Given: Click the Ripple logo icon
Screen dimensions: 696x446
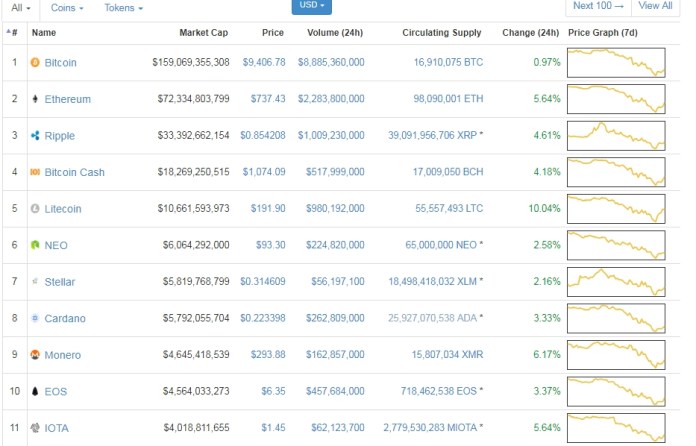Looking at the screenshot, I should (35, 136).
